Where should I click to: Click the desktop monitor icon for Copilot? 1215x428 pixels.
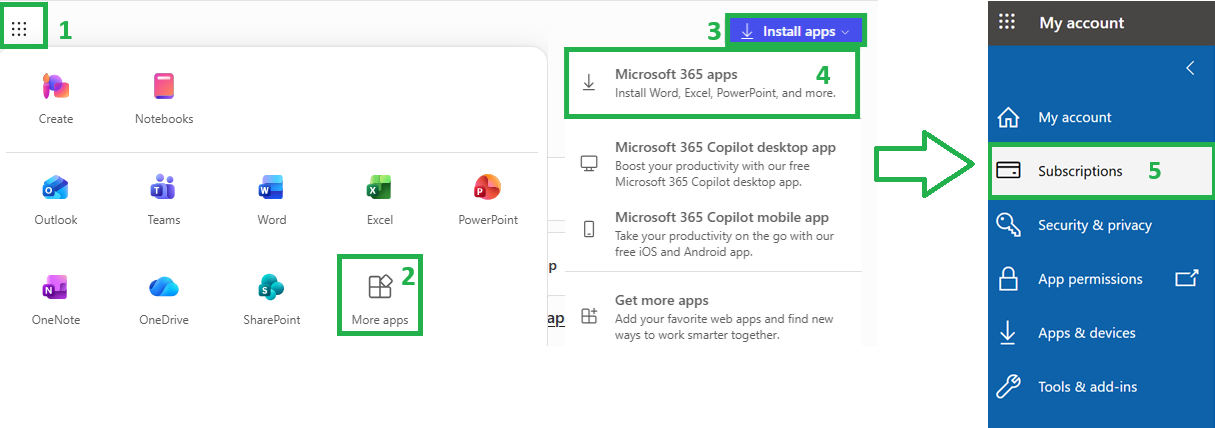point(589,164)
